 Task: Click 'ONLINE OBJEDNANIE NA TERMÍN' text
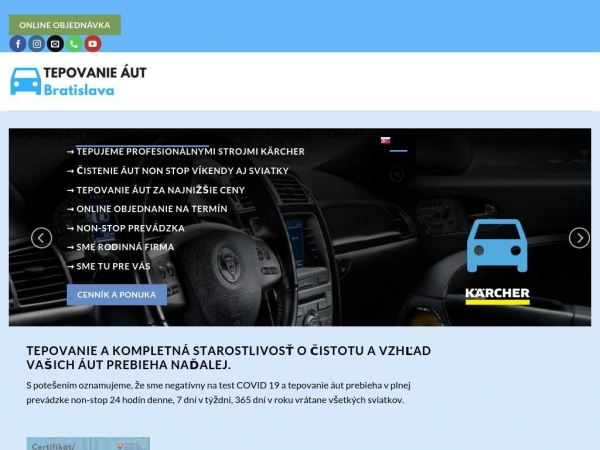tap(147, 209)
